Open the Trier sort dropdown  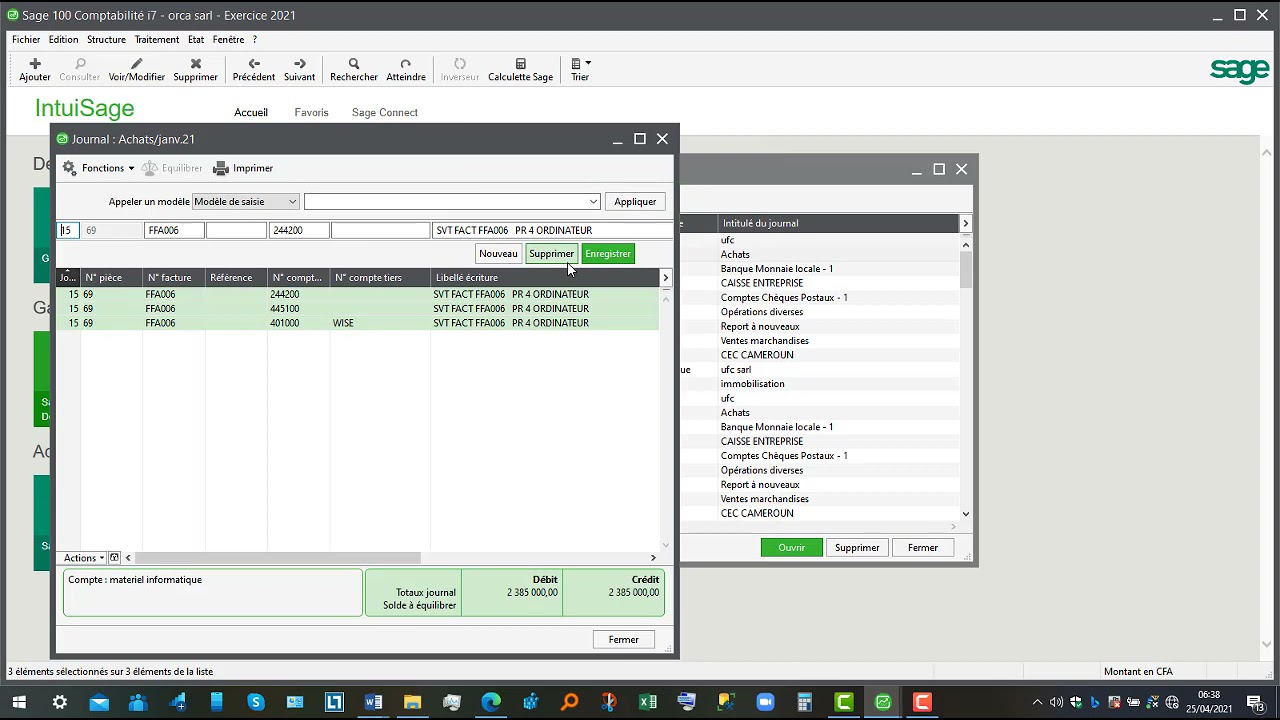580,69
